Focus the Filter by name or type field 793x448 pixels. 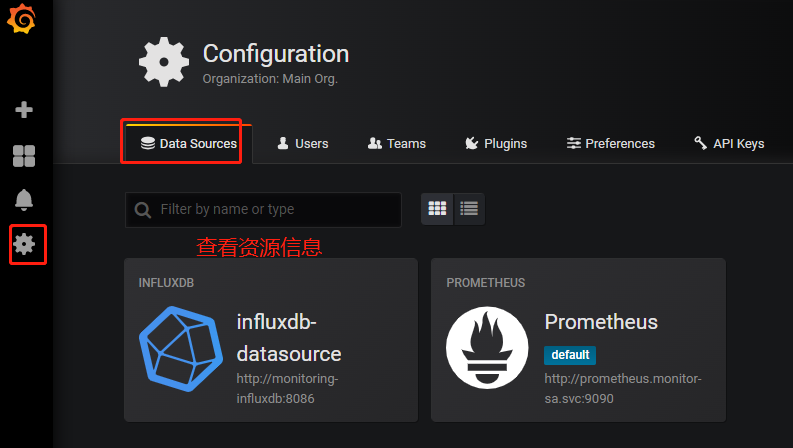point(263,209)
